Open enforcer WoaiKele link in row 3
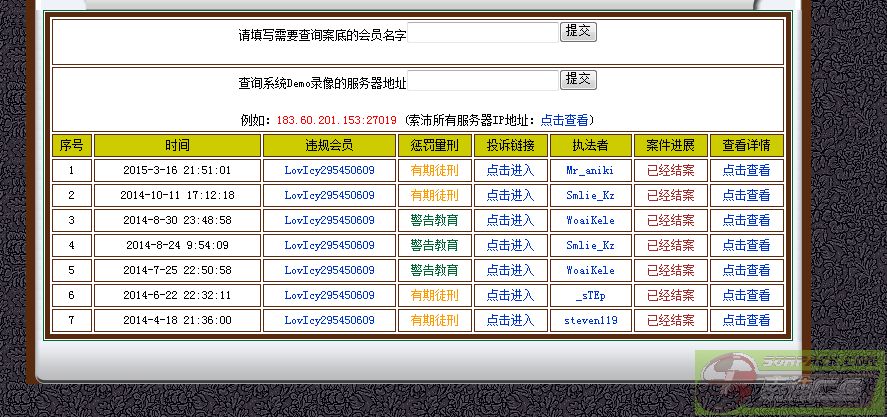The image size is (887, 417). pyautogui.click(x=590, y=220)
